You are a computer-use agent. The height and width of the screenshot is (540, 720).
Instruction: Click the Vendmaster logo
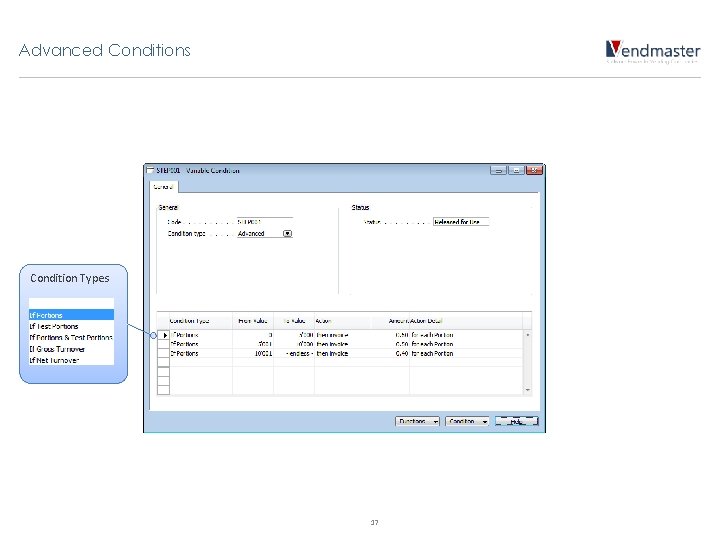(652, 51)
